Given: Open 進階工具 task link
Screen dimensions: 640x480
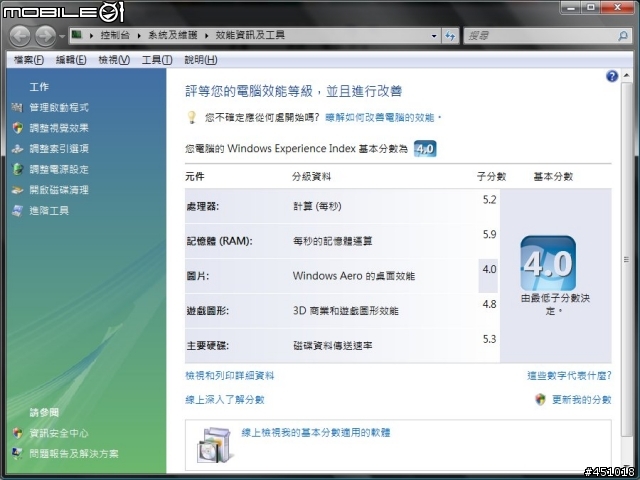Looking at the screenshot, I should pos(49,211).
